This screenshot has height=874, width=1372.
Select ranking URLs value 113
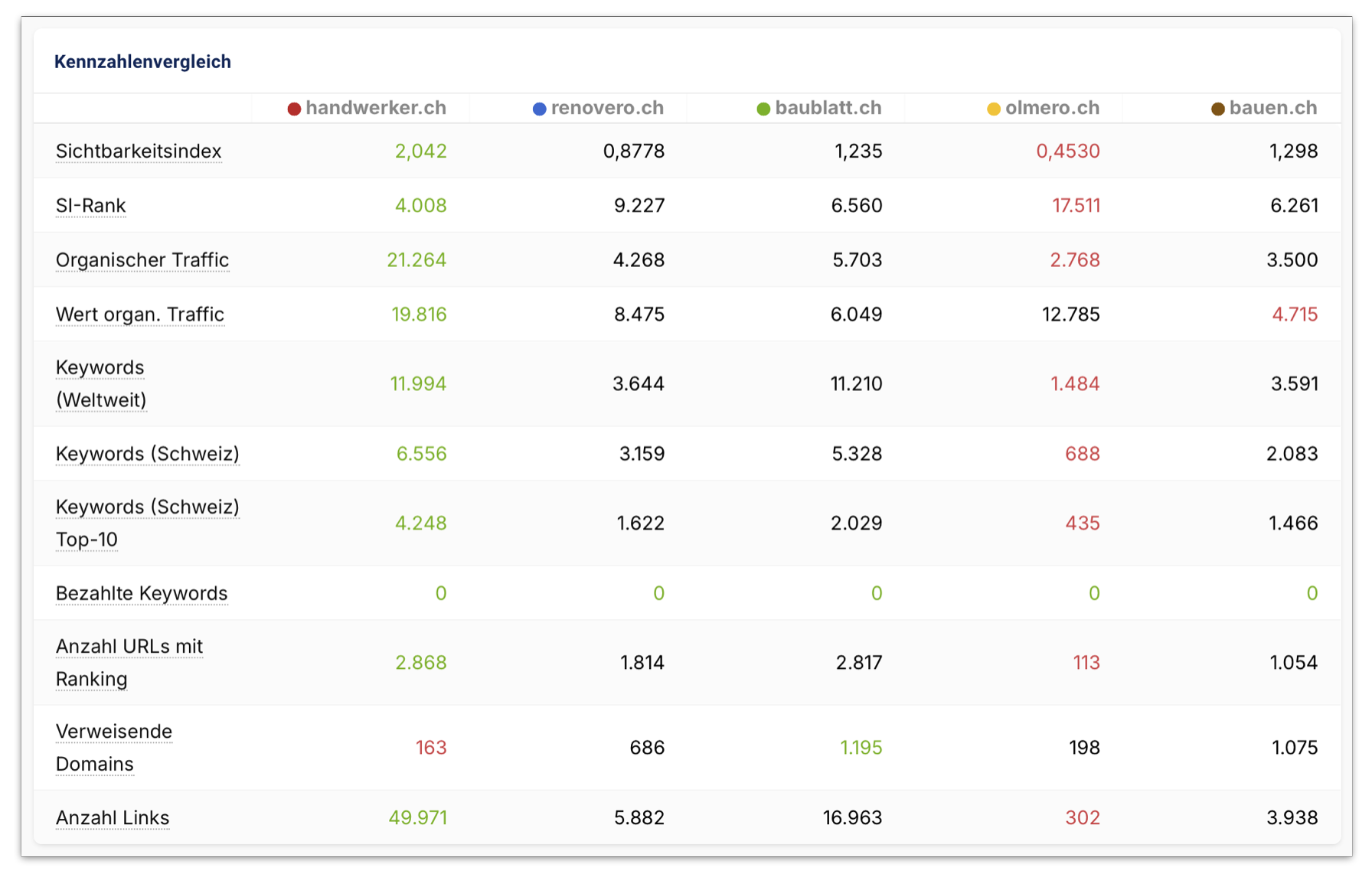(x=1086, y=663)
